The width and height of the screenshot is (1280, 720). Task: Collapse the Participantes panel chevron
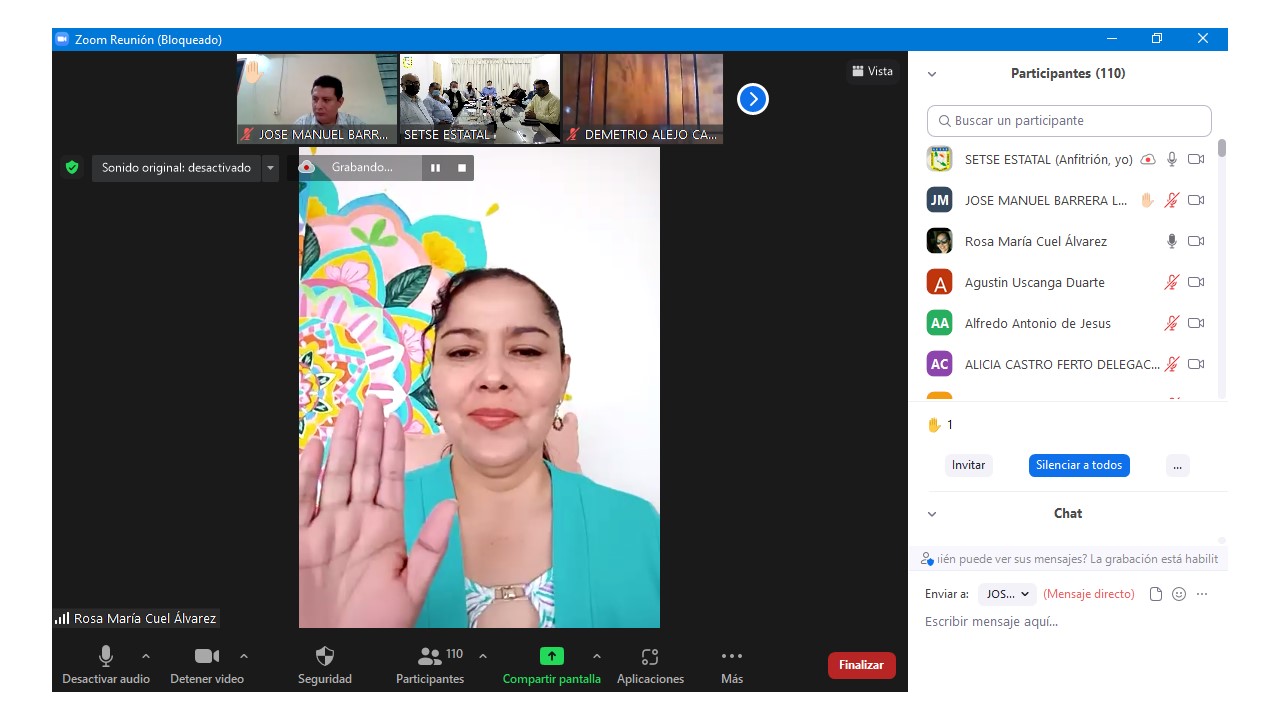point(932,74)
